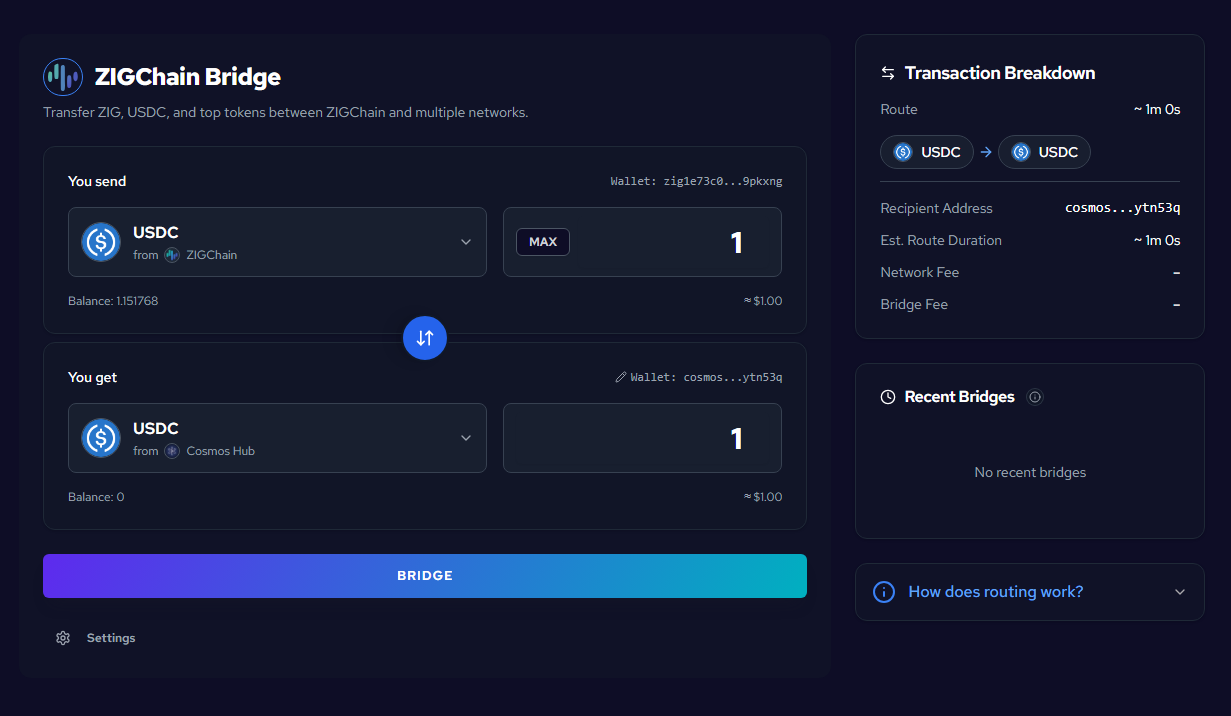Click the clock icon next to Recent Bridges
The width and height of the screenshot is (1231, 716).
(x=888, y=397)
